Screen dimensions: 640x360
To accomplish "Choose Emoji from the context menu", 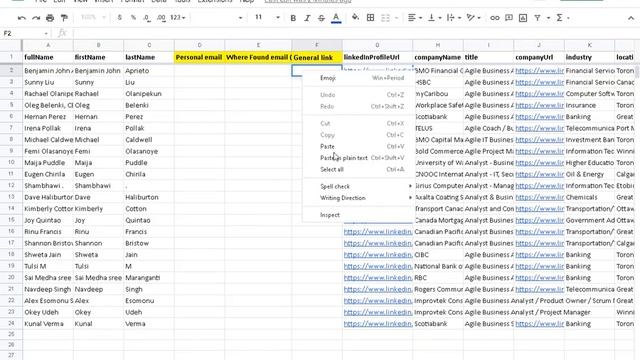I will click(x=359, y=78).
